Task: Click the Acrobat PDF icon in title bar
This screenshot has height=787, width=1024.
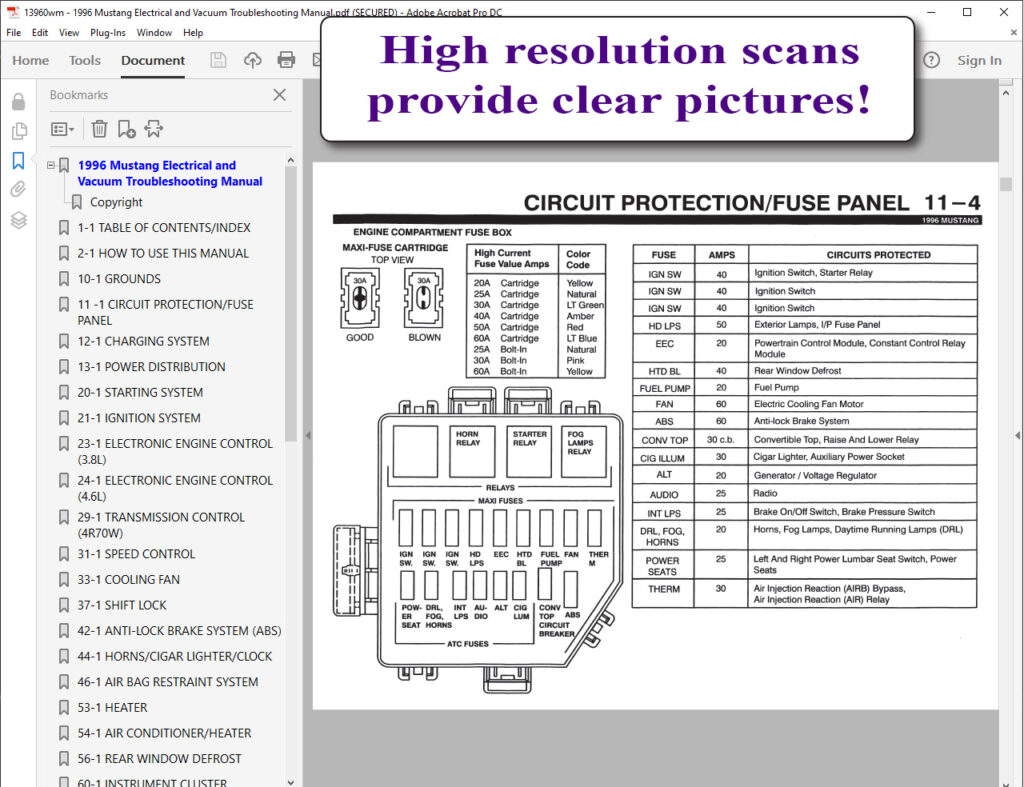Action: coord(12,12)
